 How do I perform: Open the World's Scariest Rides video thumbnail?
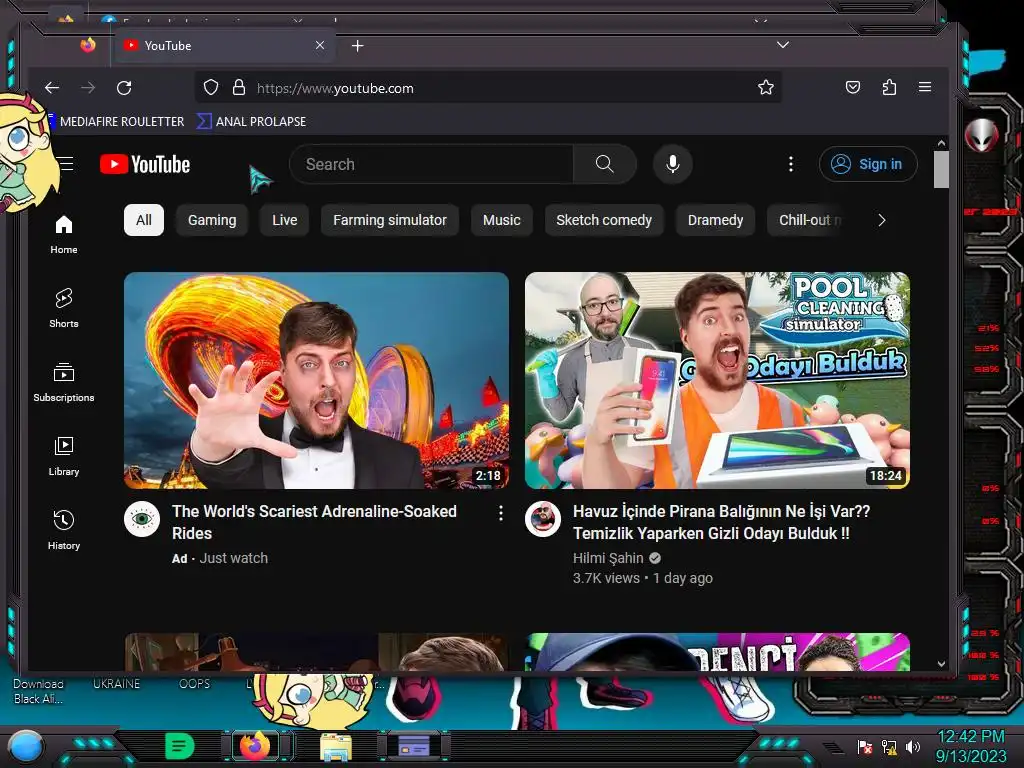[x=316, y=380]
